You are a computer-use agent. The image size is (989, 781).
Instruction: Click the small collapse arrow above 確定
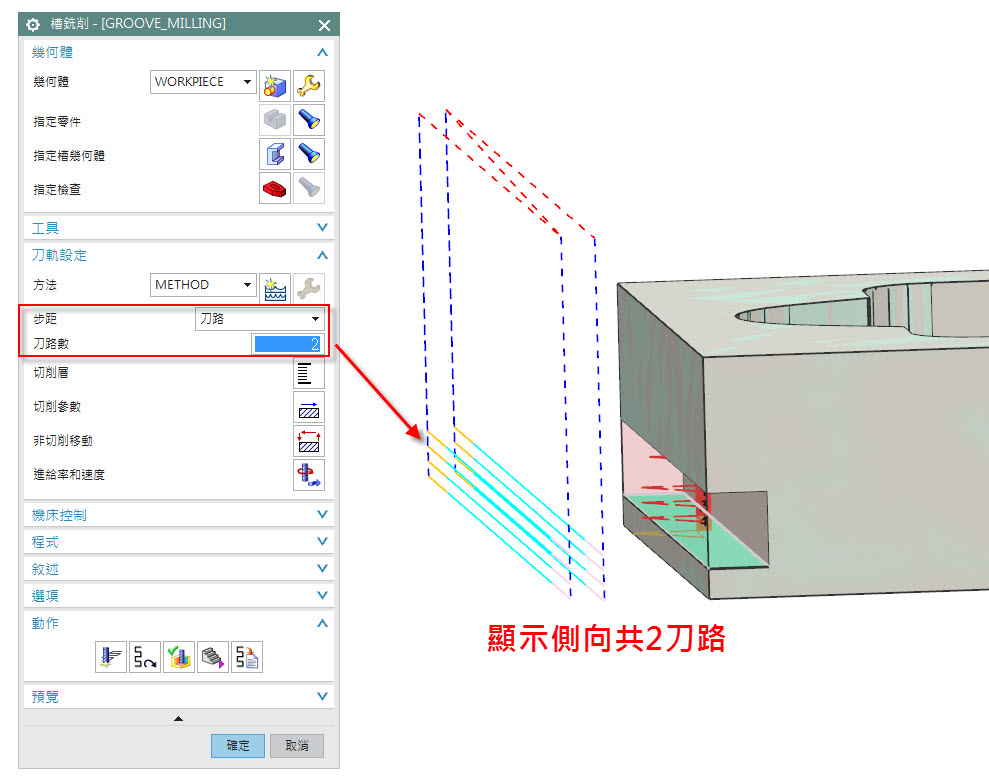click(x=178, y=719)
